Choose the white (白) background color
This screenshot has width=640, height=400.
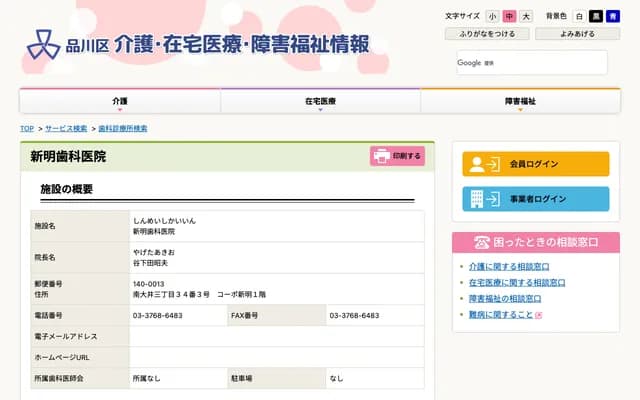click(579, 17)
